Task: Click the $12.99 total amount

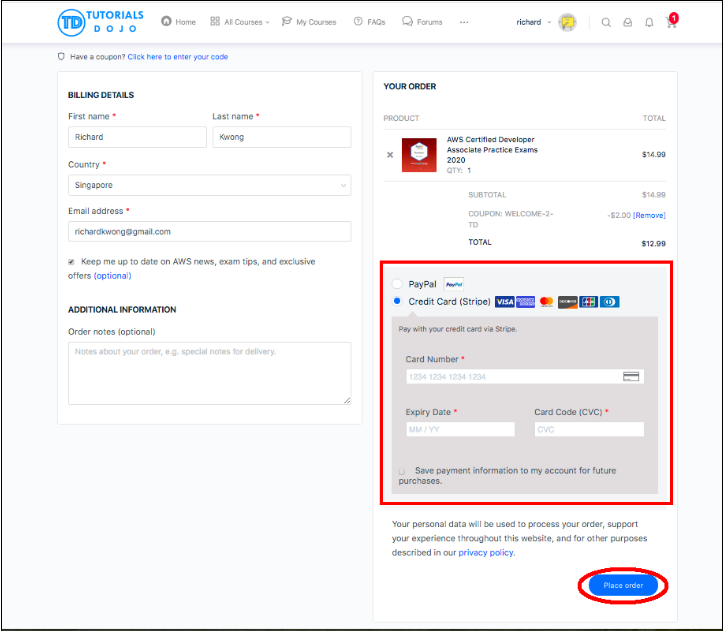Action: tap(653, 244)
